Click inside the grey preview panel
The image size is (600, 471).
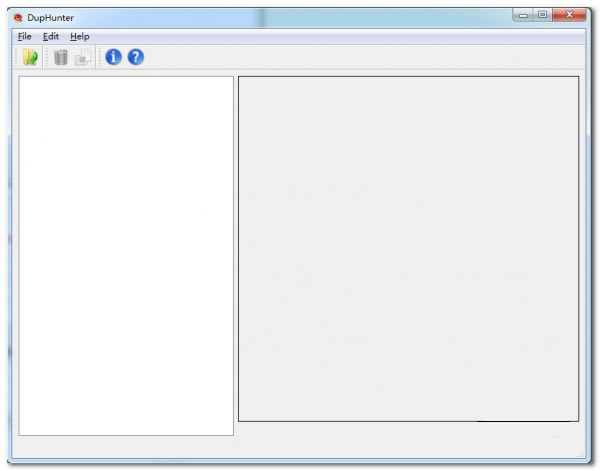408,249
